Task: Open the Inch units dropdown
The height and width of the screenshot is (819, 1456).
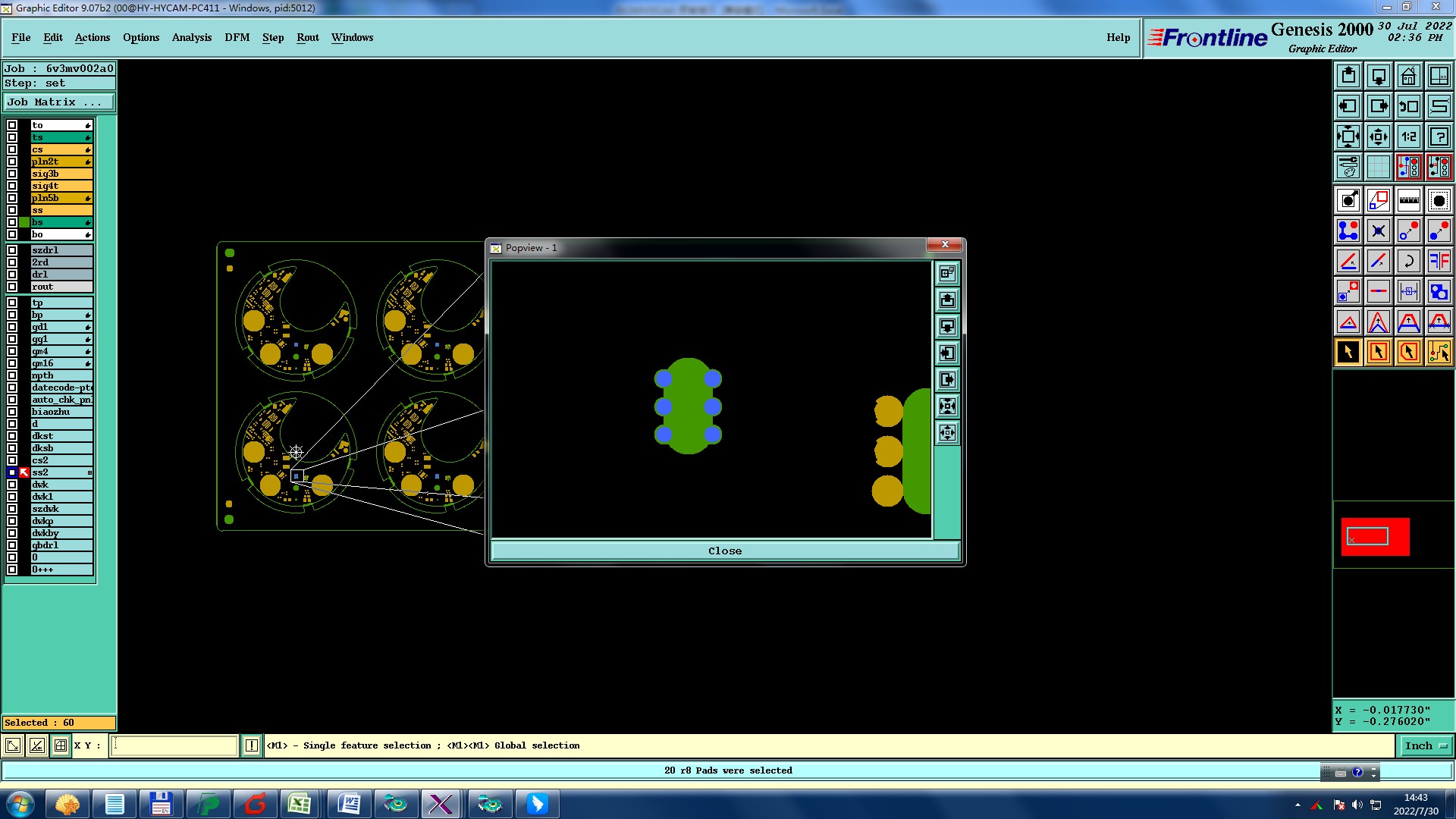Action: point(1425,746)
